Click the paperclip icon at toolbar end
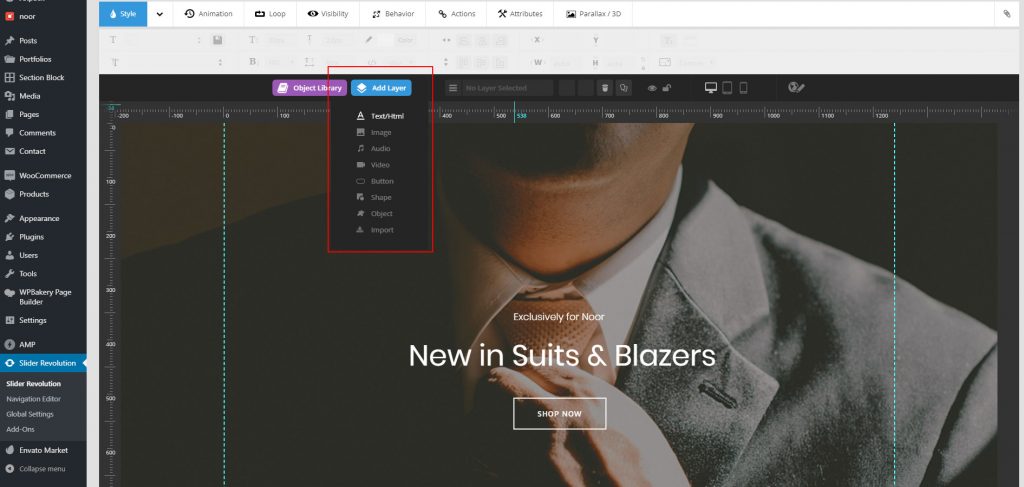The width and height of the screenshot is (1024, 487). (1006, 14)
